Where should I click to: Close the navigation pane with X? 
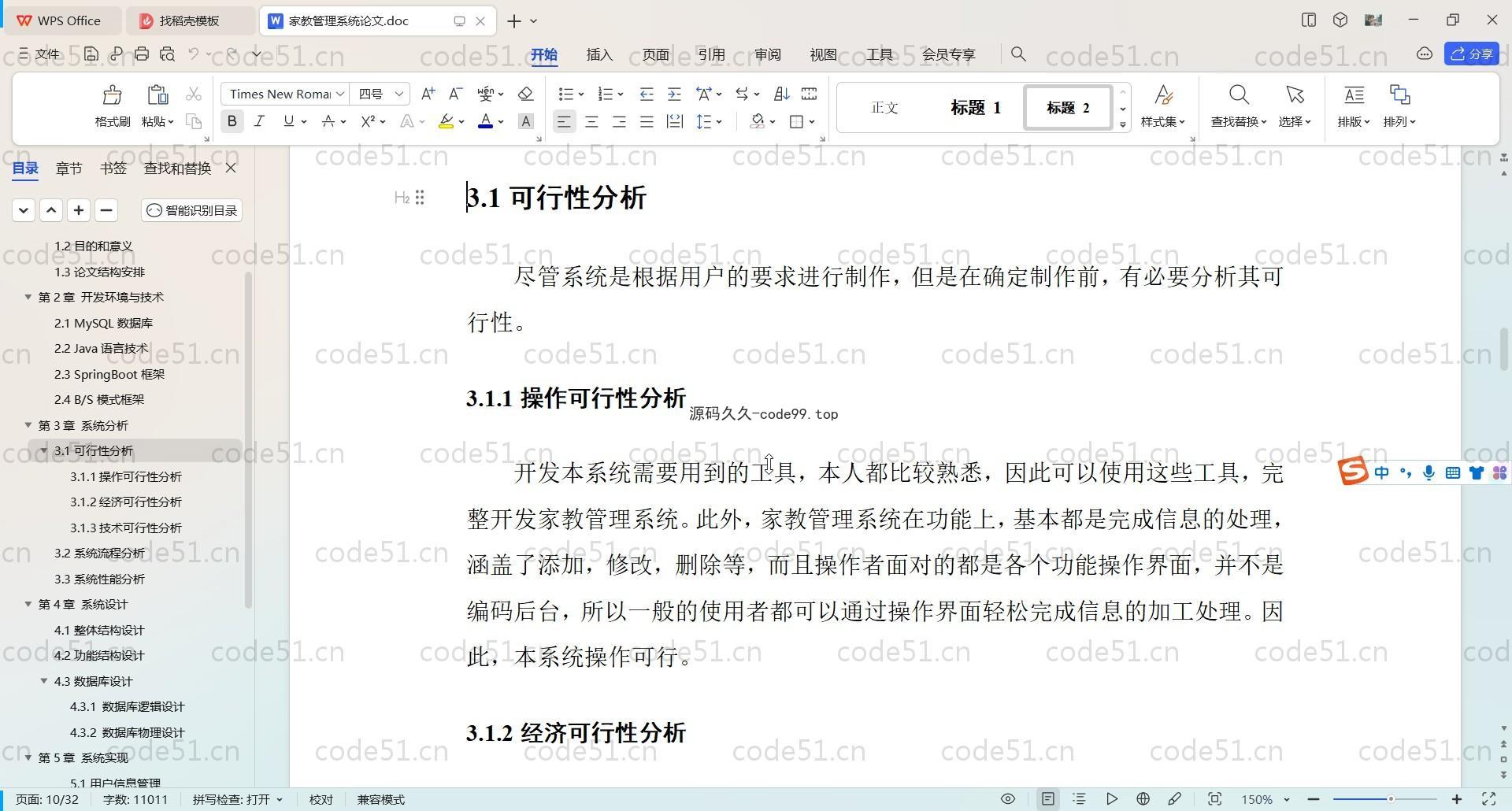tap(231, 168)
